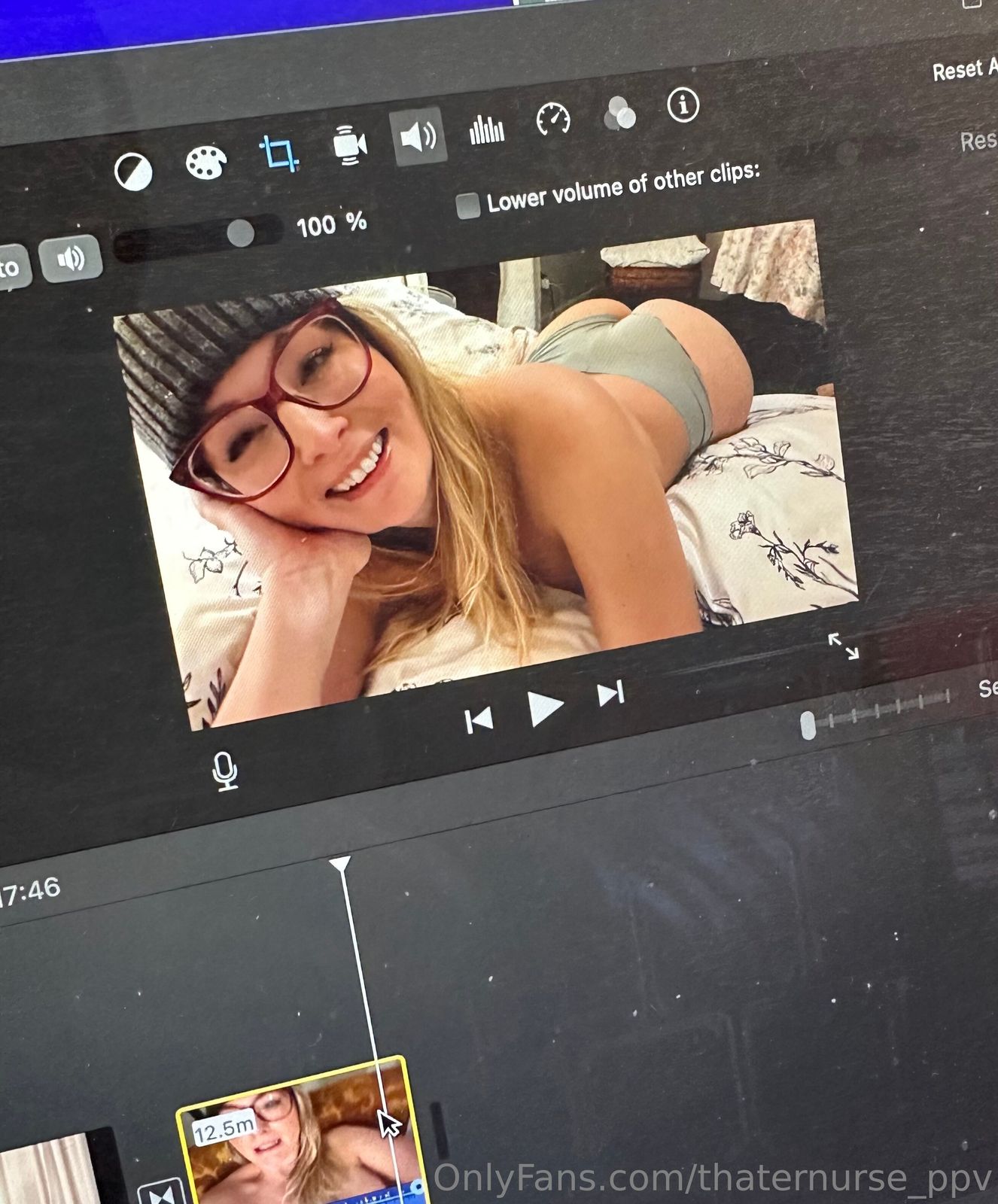Open the Speed speedometer tool
Image resolution: width=998 pixels, height=1204 pixels.
[553, 120]
